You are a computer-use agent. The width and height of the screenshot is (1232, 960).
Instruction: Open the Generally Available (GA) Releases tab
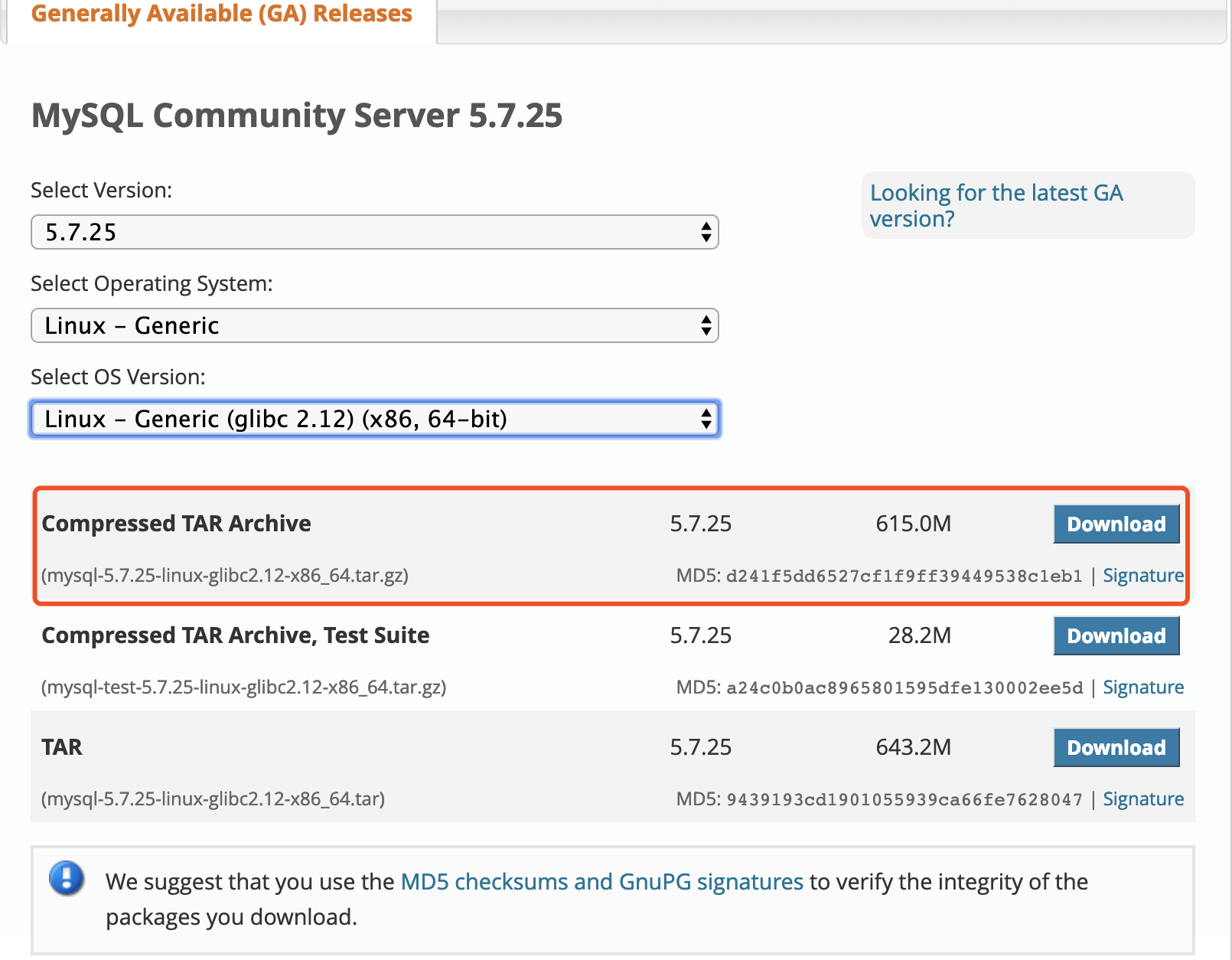[x=222, y=14]
